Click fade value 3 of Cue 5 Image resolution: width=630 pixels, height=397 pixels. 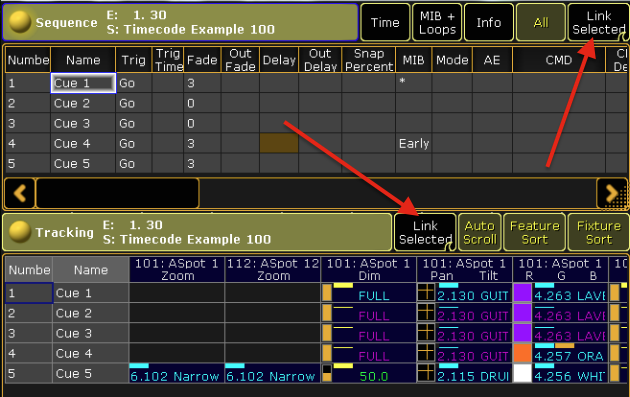tap(202, 164)
